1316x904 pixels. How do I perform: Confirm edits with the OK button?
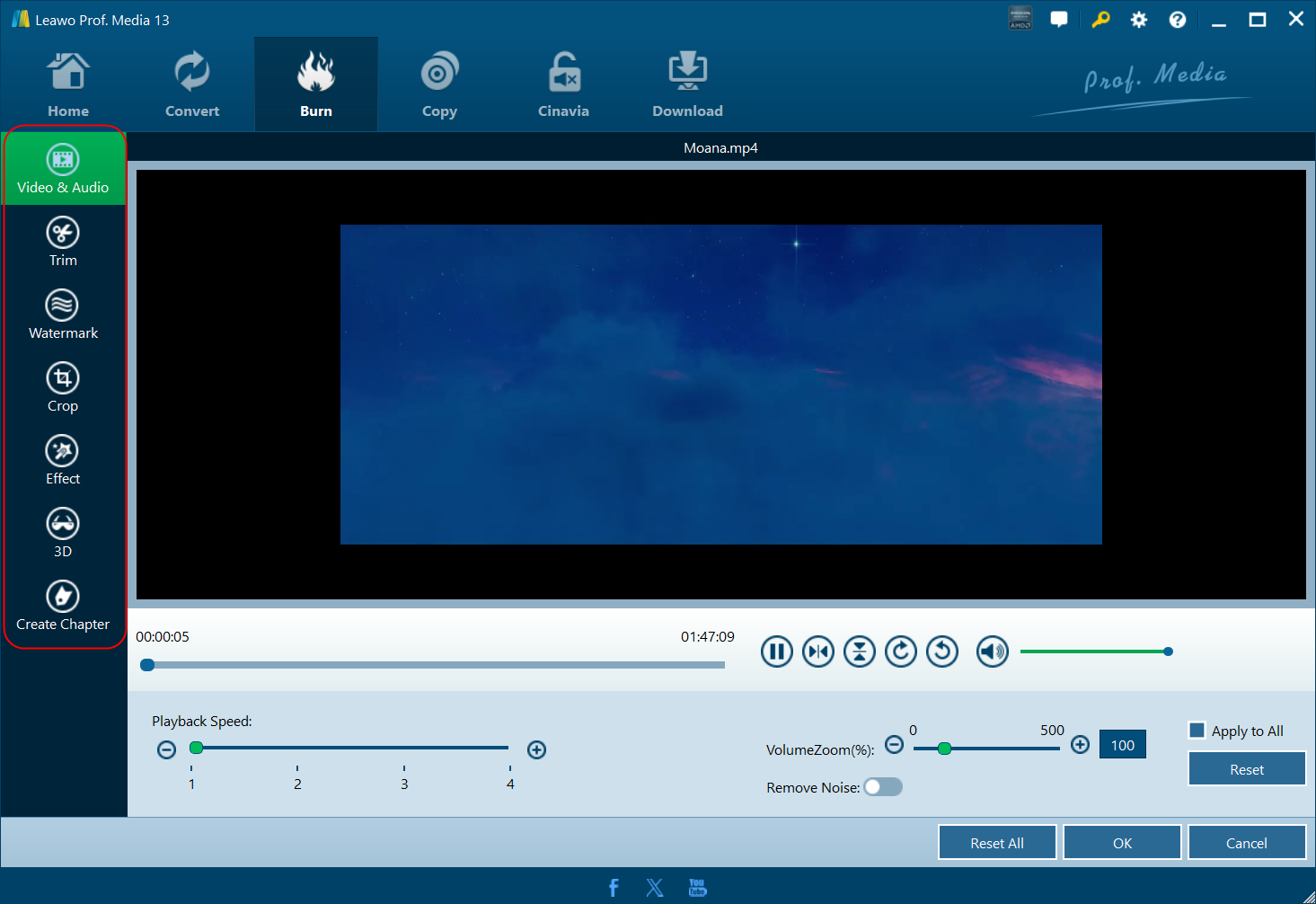click(1122, 843)
